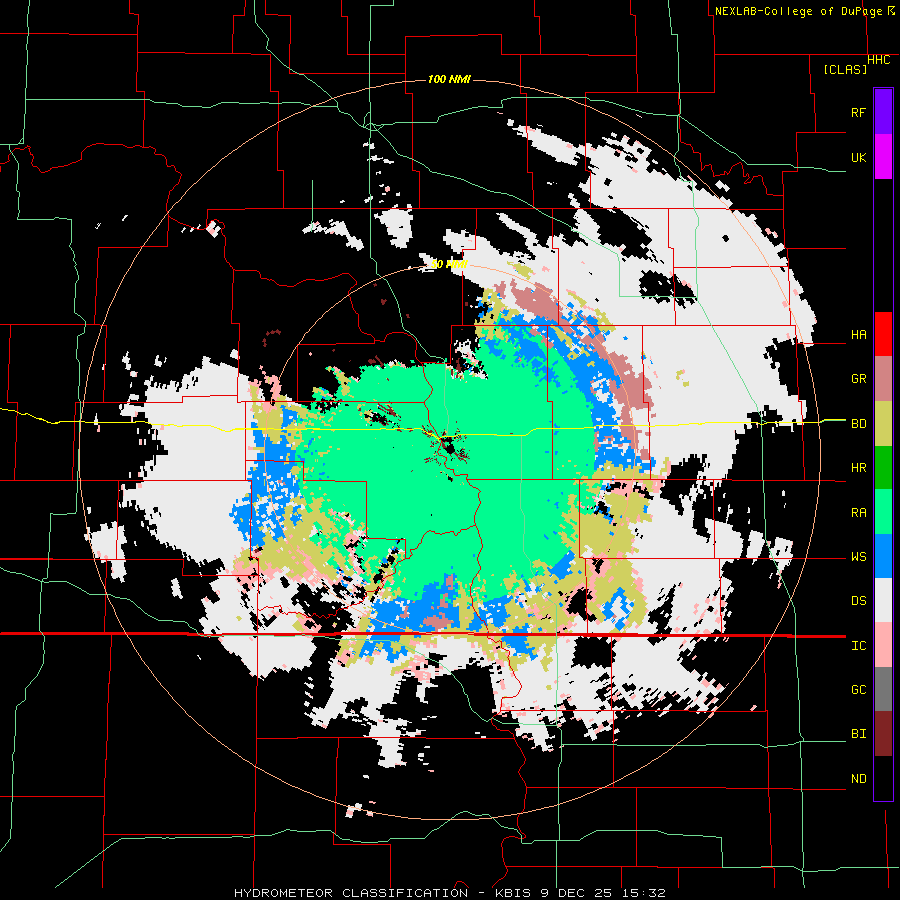Click the IC legend label
The width and height of the screenshot is (900, 900).
(858, 646)
